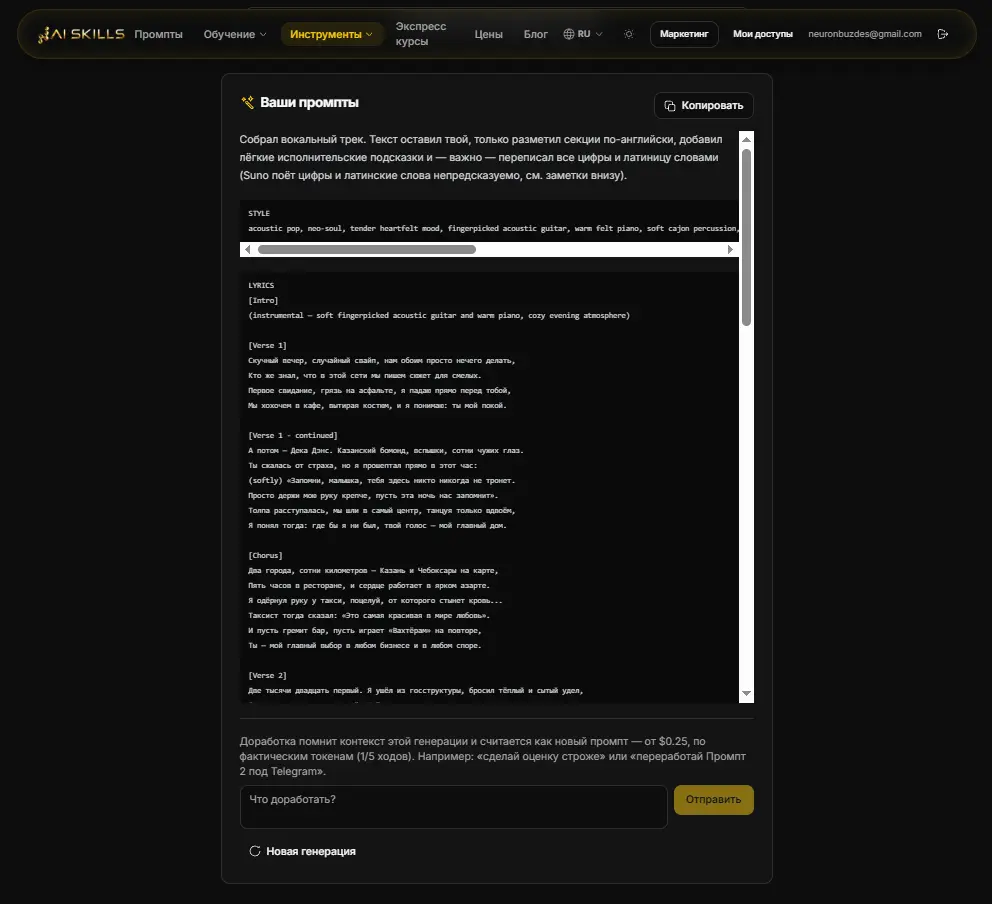This screenshot has width=992, height=904.
Task: Go to the Промпты menu item
Action: 158,34
